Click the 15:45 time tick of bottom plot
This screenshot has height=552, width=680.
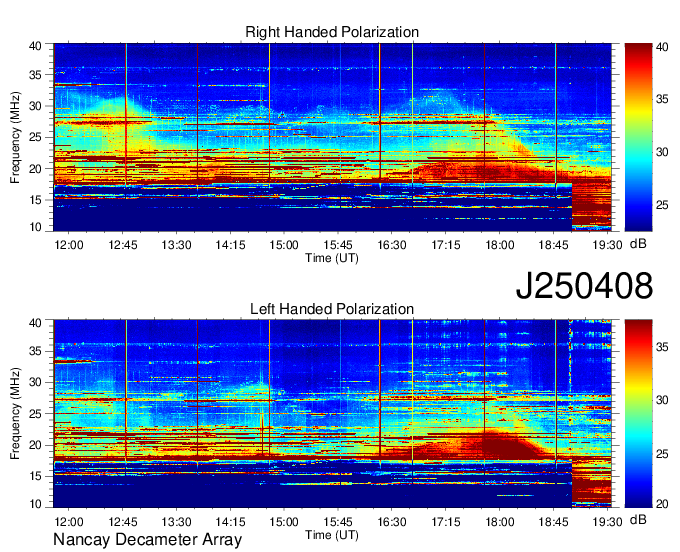click(x=338, y=522)
